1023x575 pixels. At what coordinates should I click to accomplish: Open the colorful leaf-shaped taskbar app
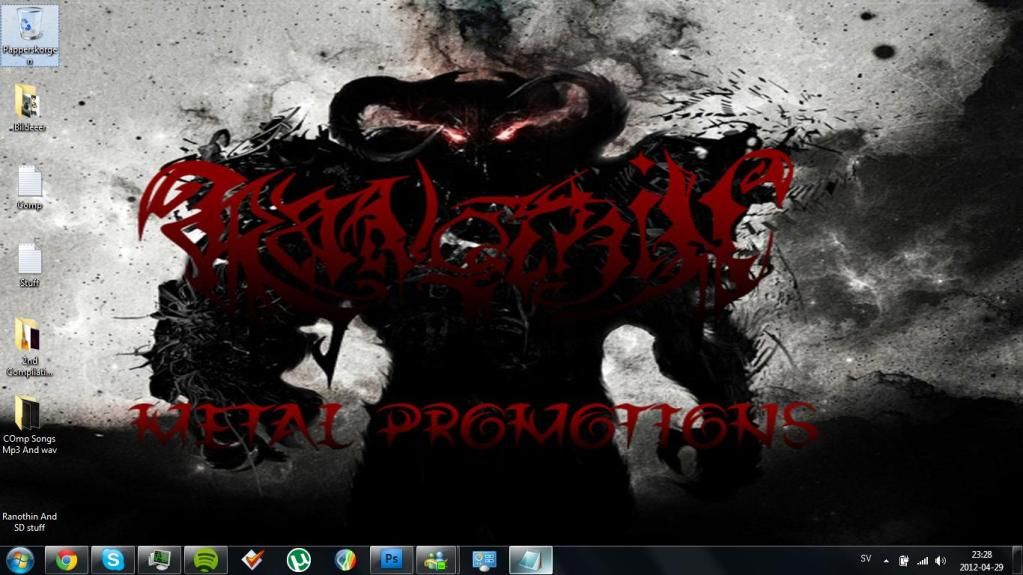click(x=345, y=561)
